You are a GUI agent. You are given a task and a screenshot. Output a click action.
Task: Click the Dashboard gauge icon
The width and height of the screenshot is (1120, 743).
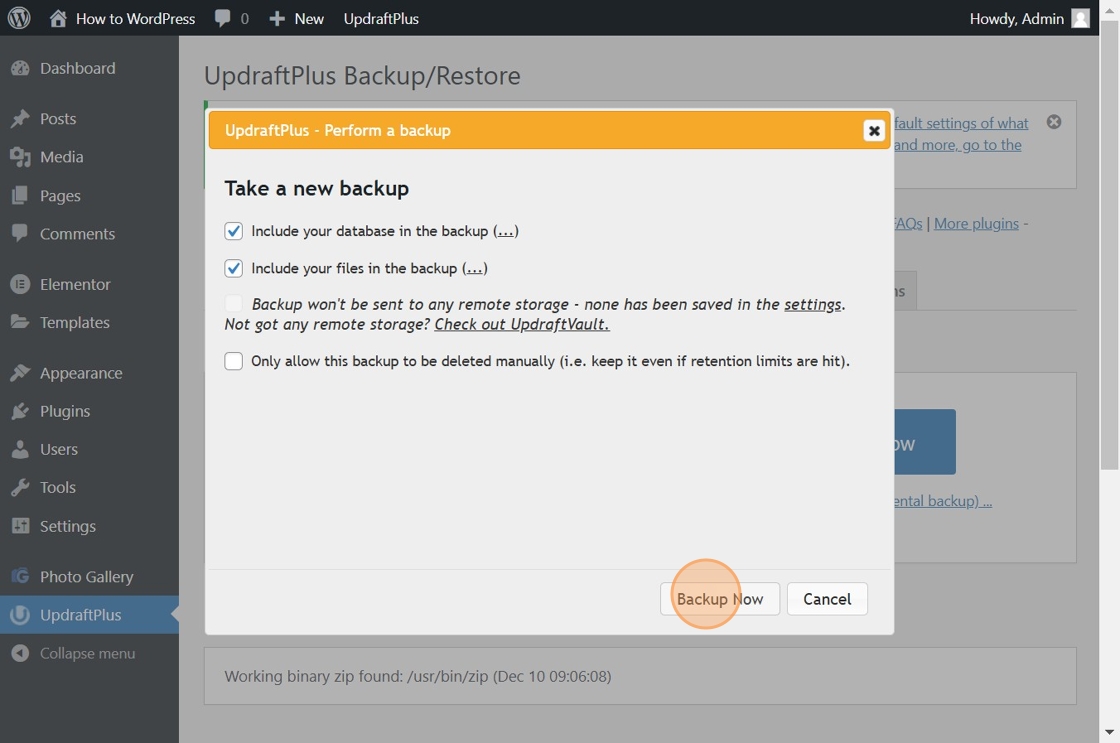point(20,69)
